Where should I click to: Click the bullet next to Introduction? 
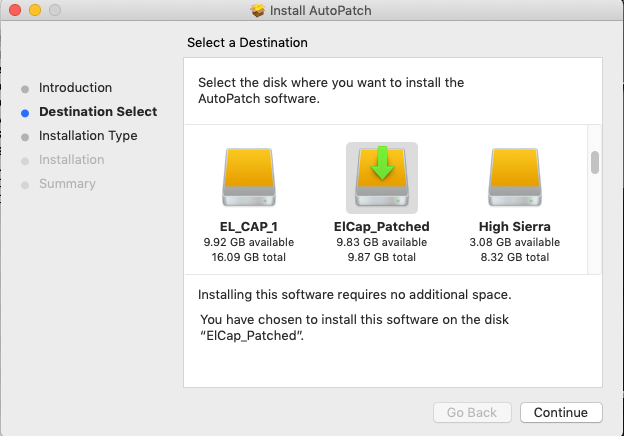point(25,88)
